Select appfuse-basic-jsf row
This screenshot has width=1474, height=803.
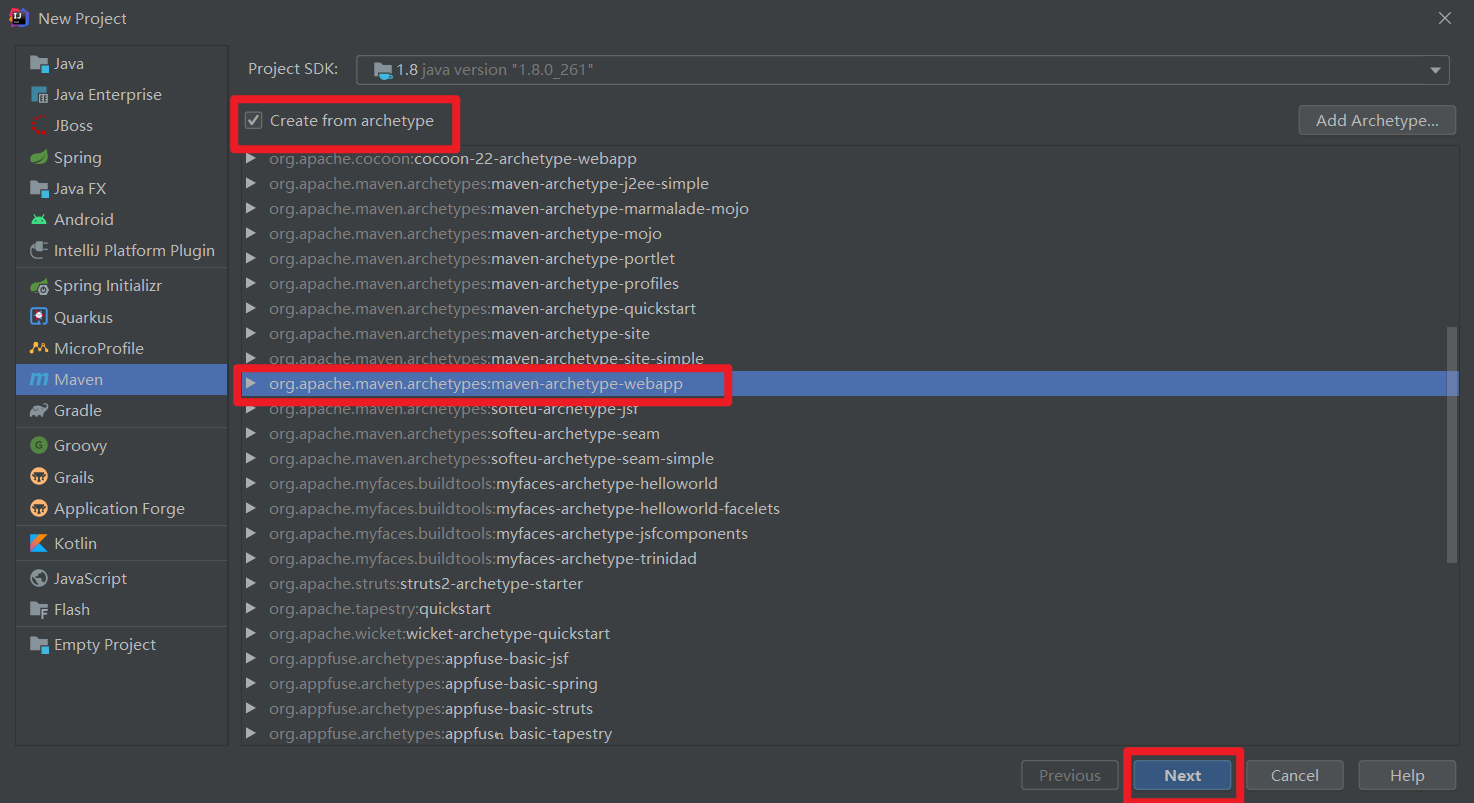[850, 659]
